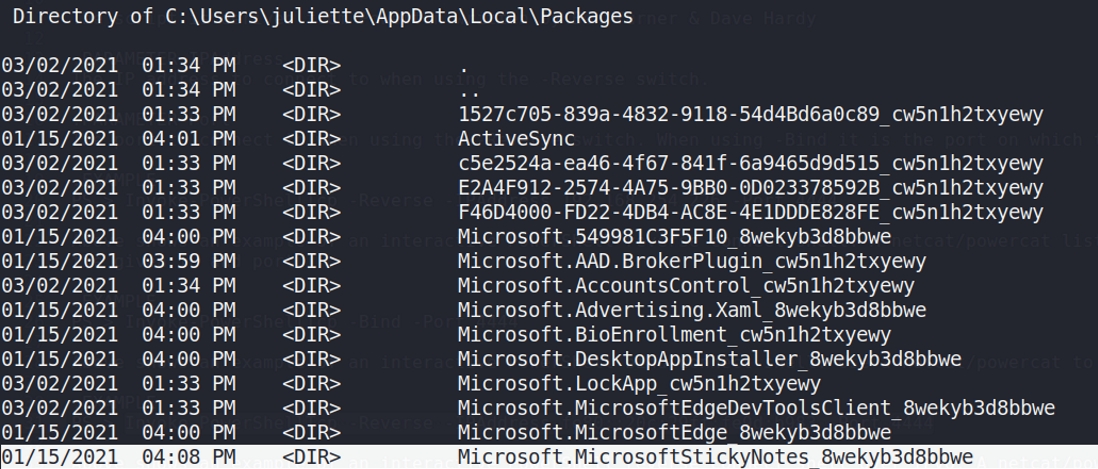This screenshot has width=1098, height=469.
Task: Click the F46D4000-FD22-4DB4 package folder name
Action: [750, 212]
